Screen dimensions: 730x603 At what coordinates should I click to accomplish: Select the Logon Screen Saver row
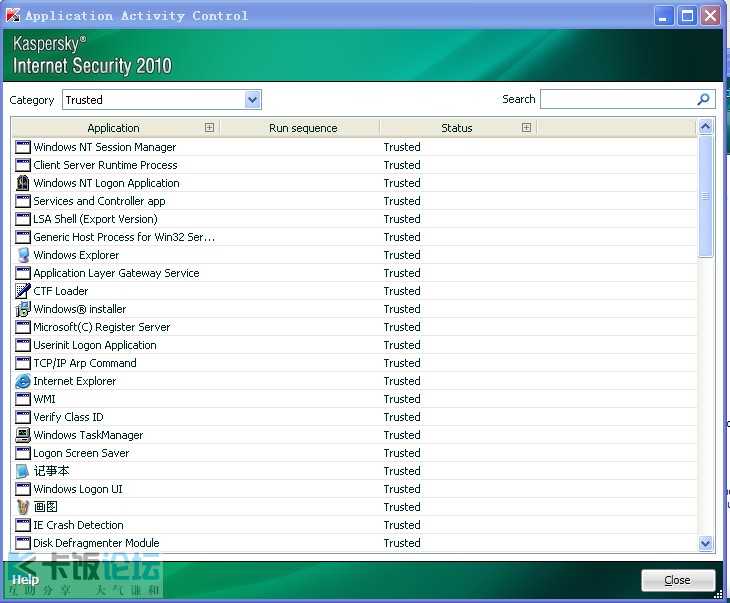[354, 454]
